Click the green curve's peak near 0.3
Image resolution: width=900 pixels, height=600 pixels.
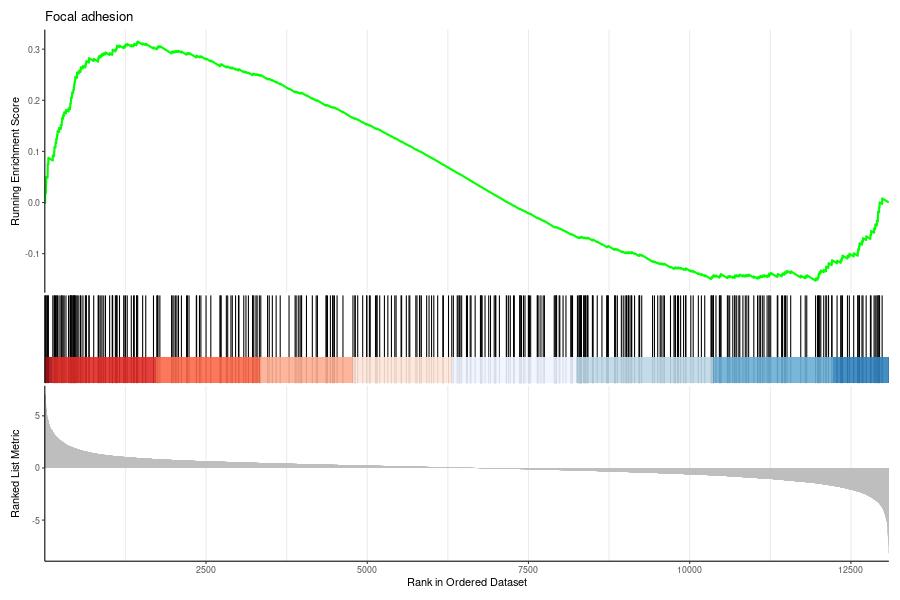(x=138, y=42)
